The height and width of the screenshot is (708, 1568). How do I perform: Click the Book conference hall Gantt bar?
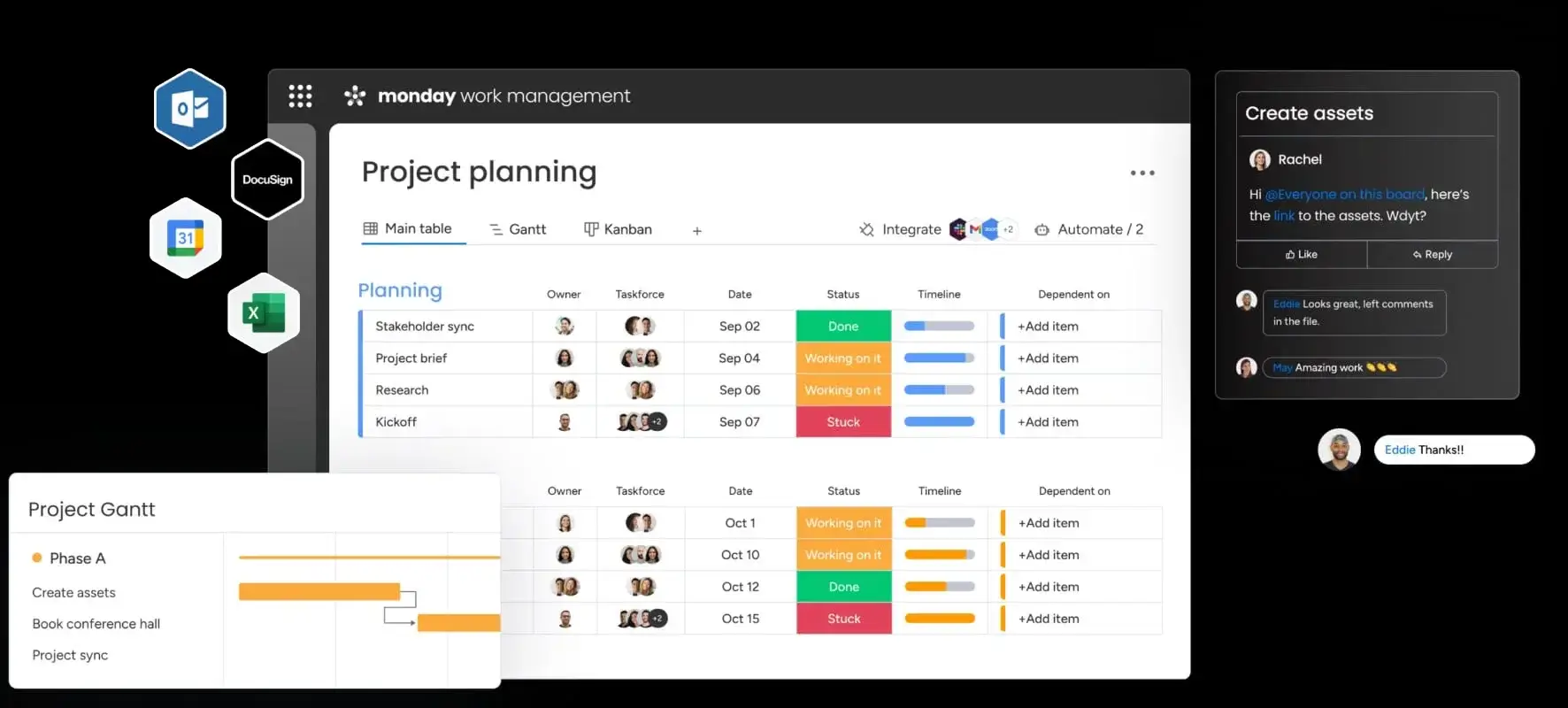(458, 623)
